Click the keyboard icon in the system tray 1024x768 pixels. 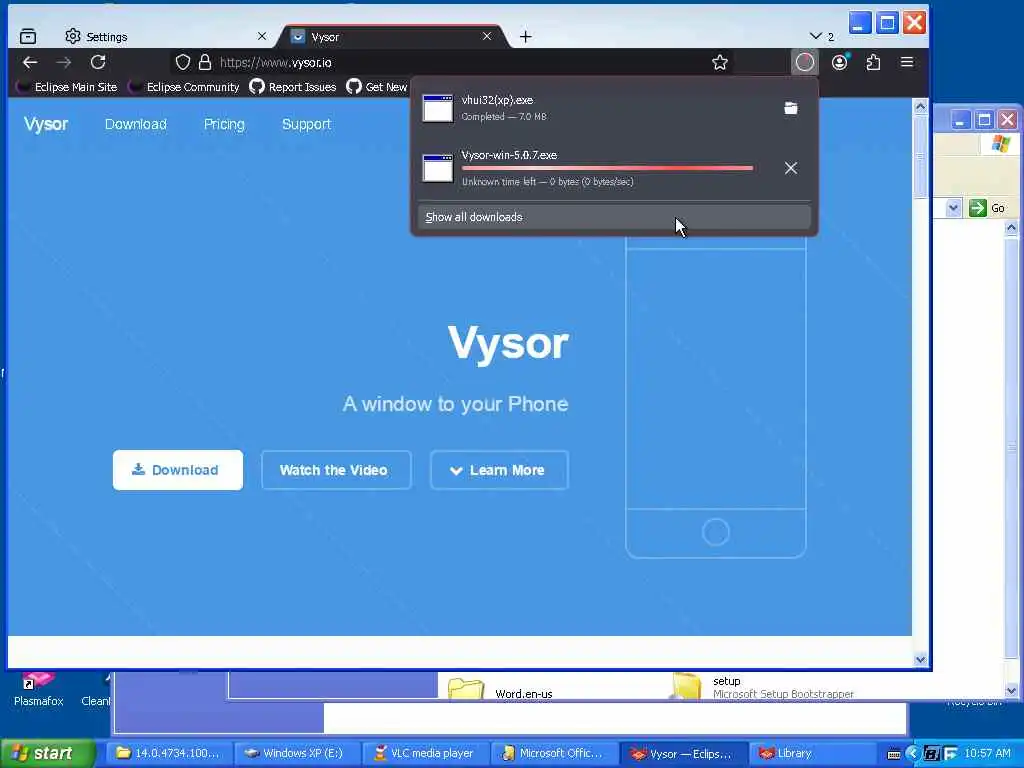[894, 754]
